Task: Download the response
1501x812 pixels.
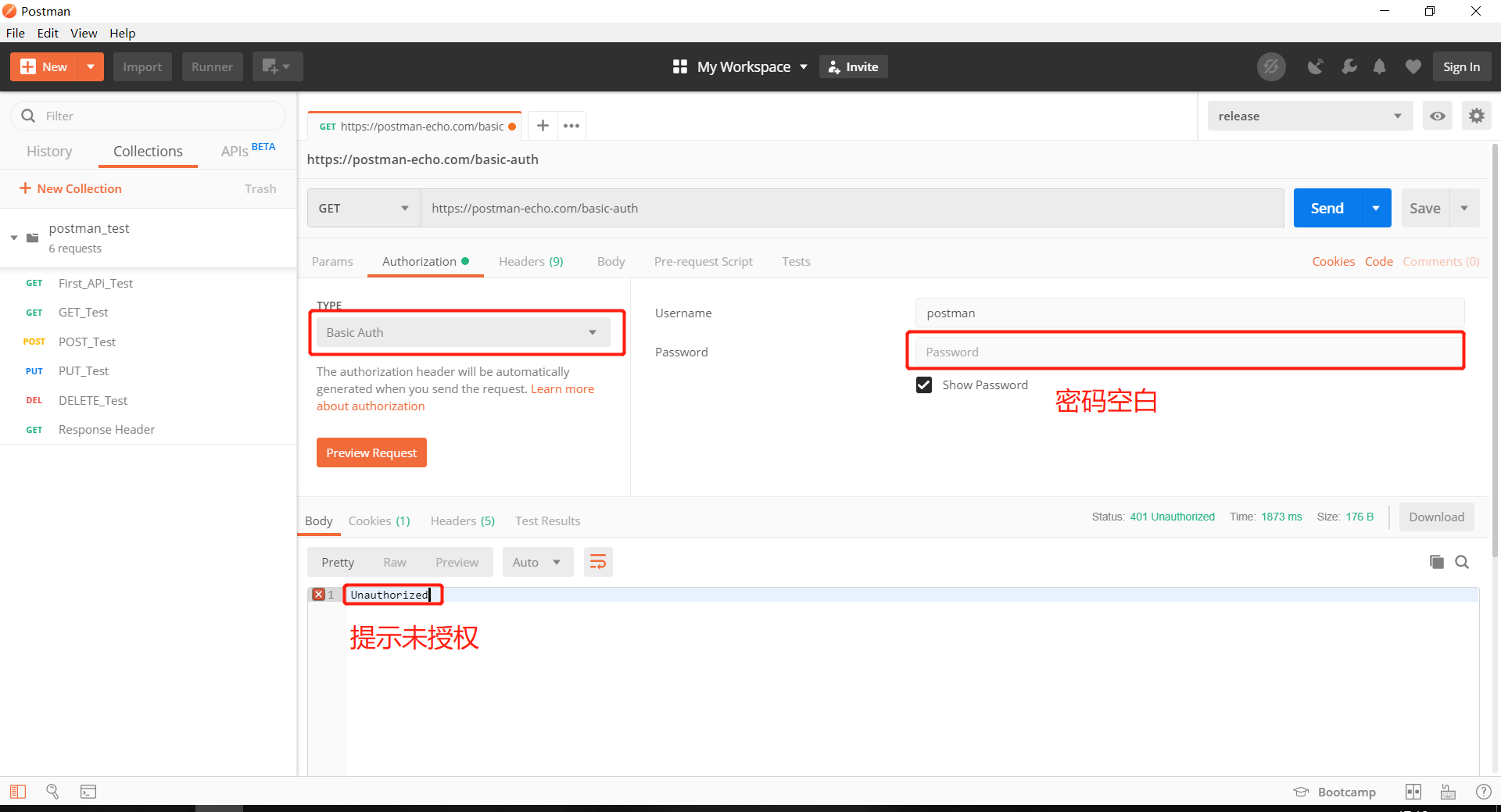Action: [x=1436, y=517]
